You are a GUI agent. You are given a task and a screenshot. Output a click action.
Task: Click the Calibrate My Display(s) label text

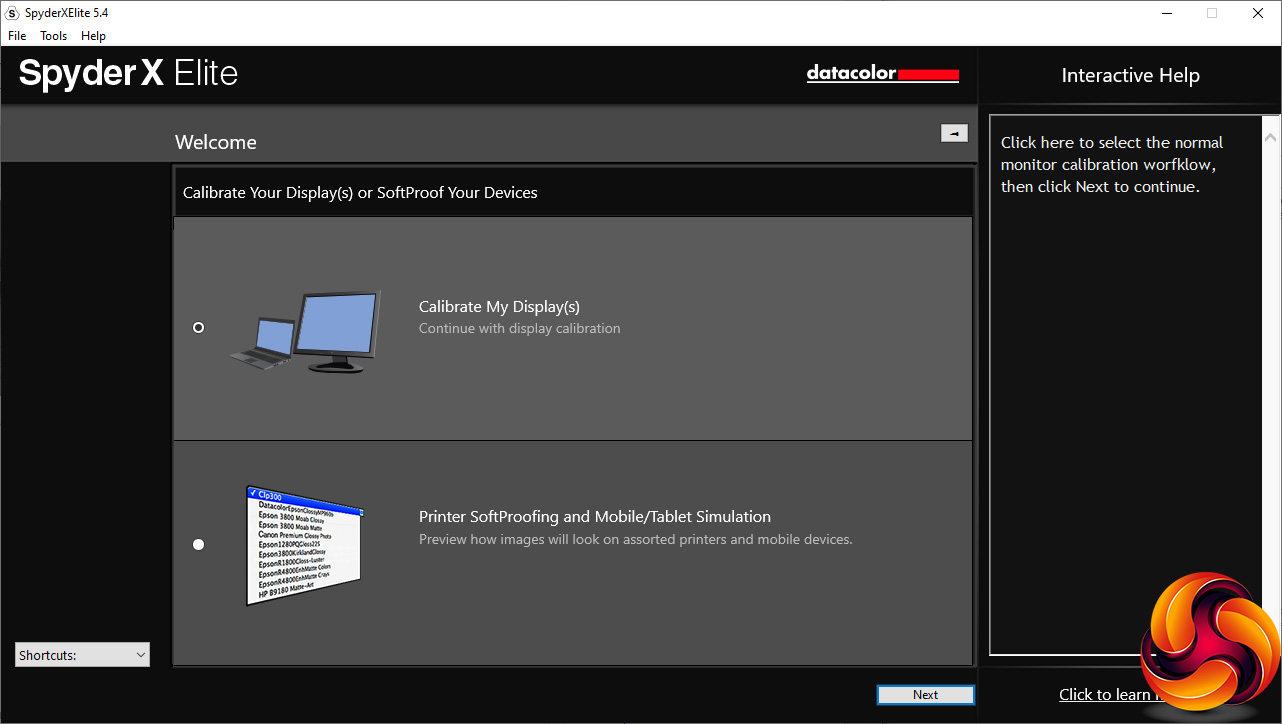coord(499,307)
